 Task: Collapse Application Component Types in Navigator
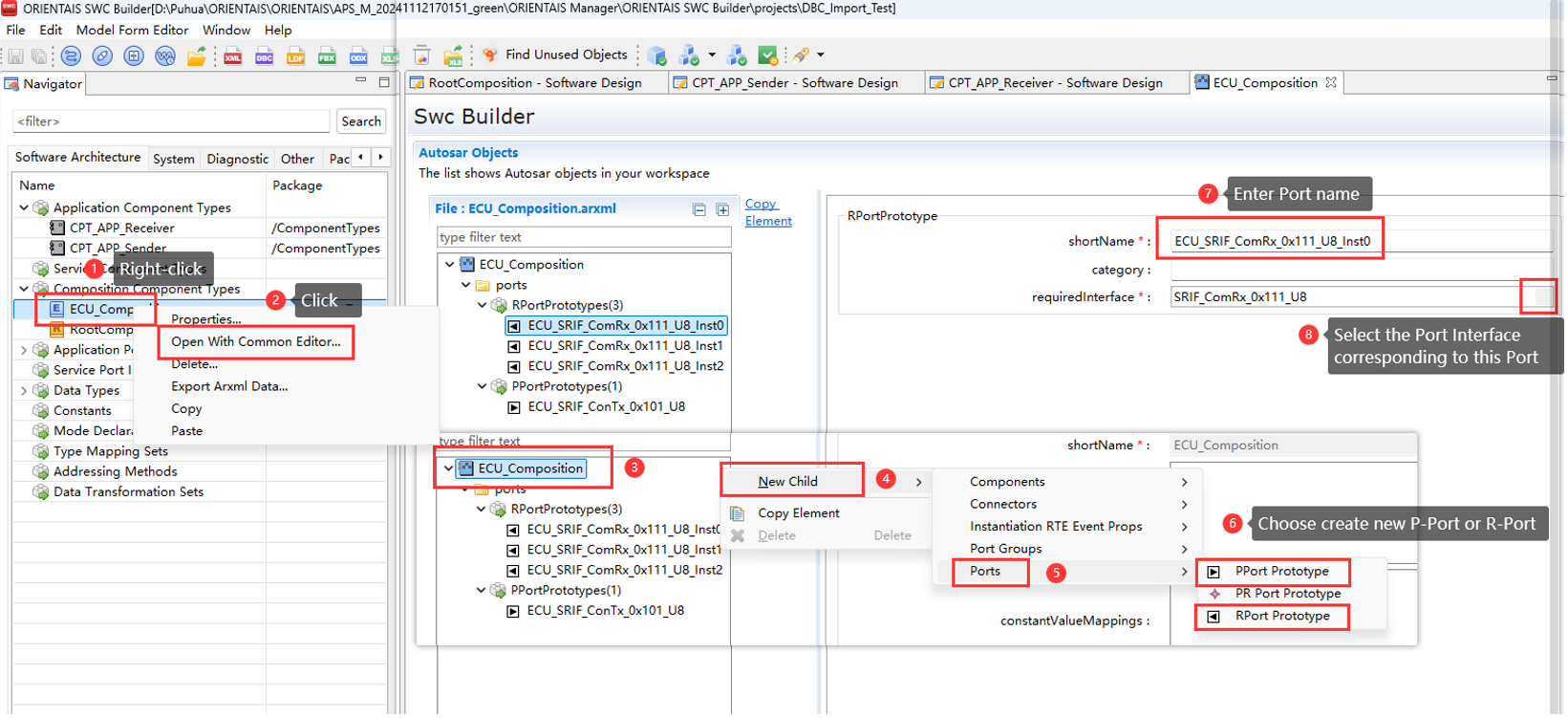(x=24, y=207)
